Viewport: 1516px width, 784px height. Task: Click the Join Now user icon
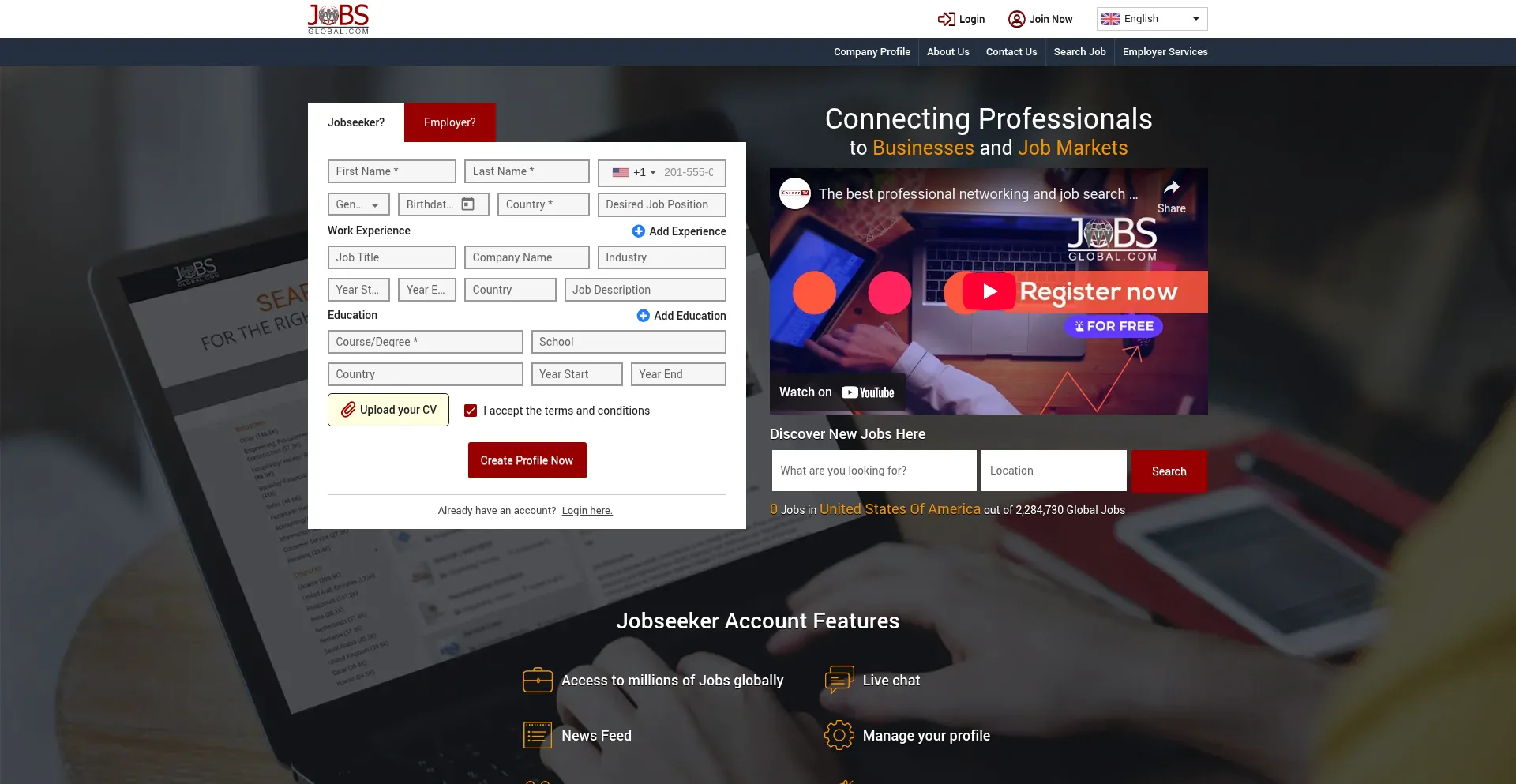[1016, 19]
